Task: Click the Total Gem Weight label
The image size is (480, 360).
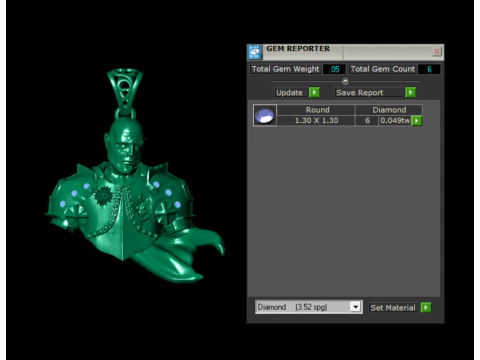Action: (286, 69)
